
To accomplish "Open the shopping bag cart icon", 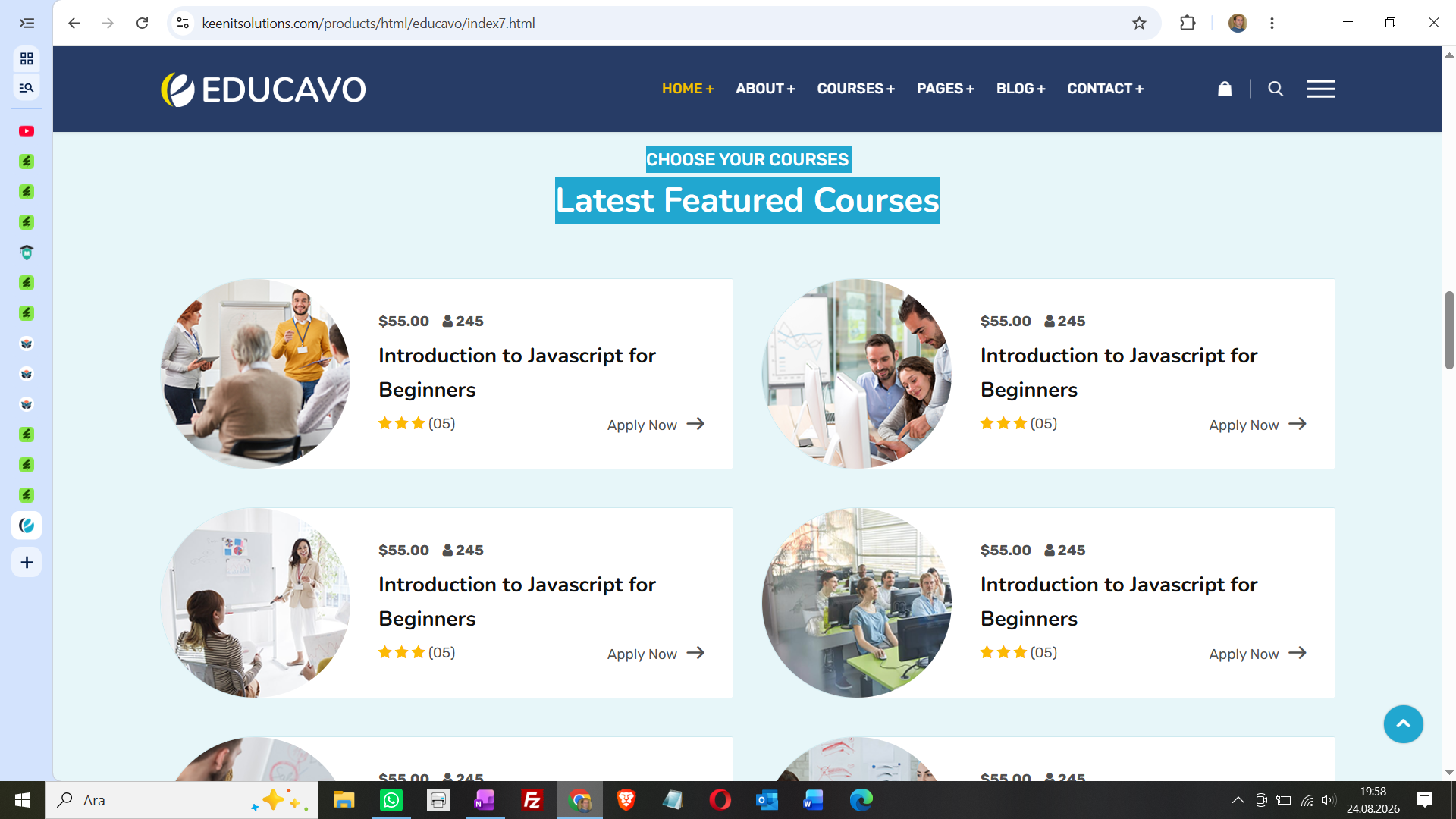I will (x=1225, y=89).
